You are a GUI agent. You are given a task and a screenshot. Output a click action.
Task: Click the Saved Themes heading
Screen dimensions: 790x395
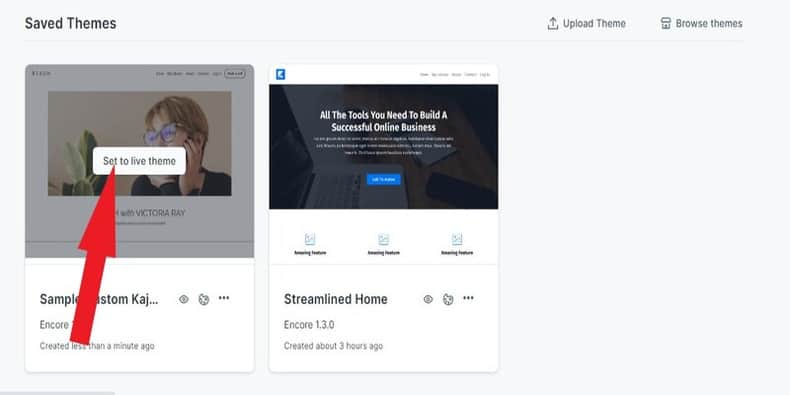71,24
